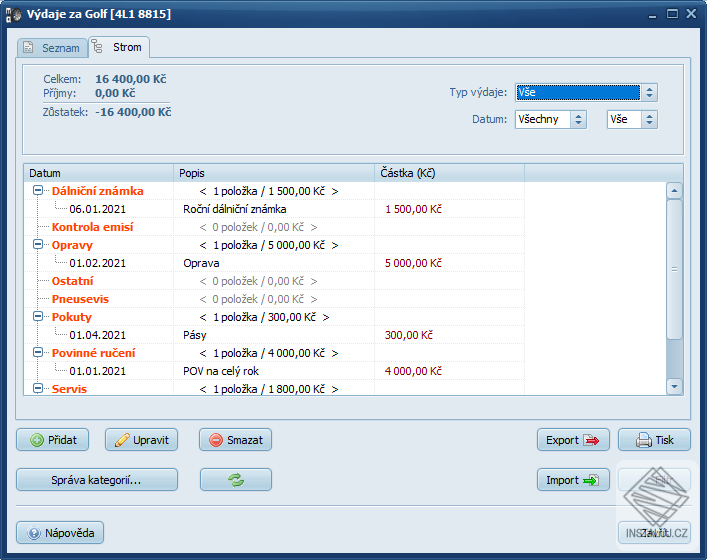Switch to the Seznam tab

click(x=52, y=48)
